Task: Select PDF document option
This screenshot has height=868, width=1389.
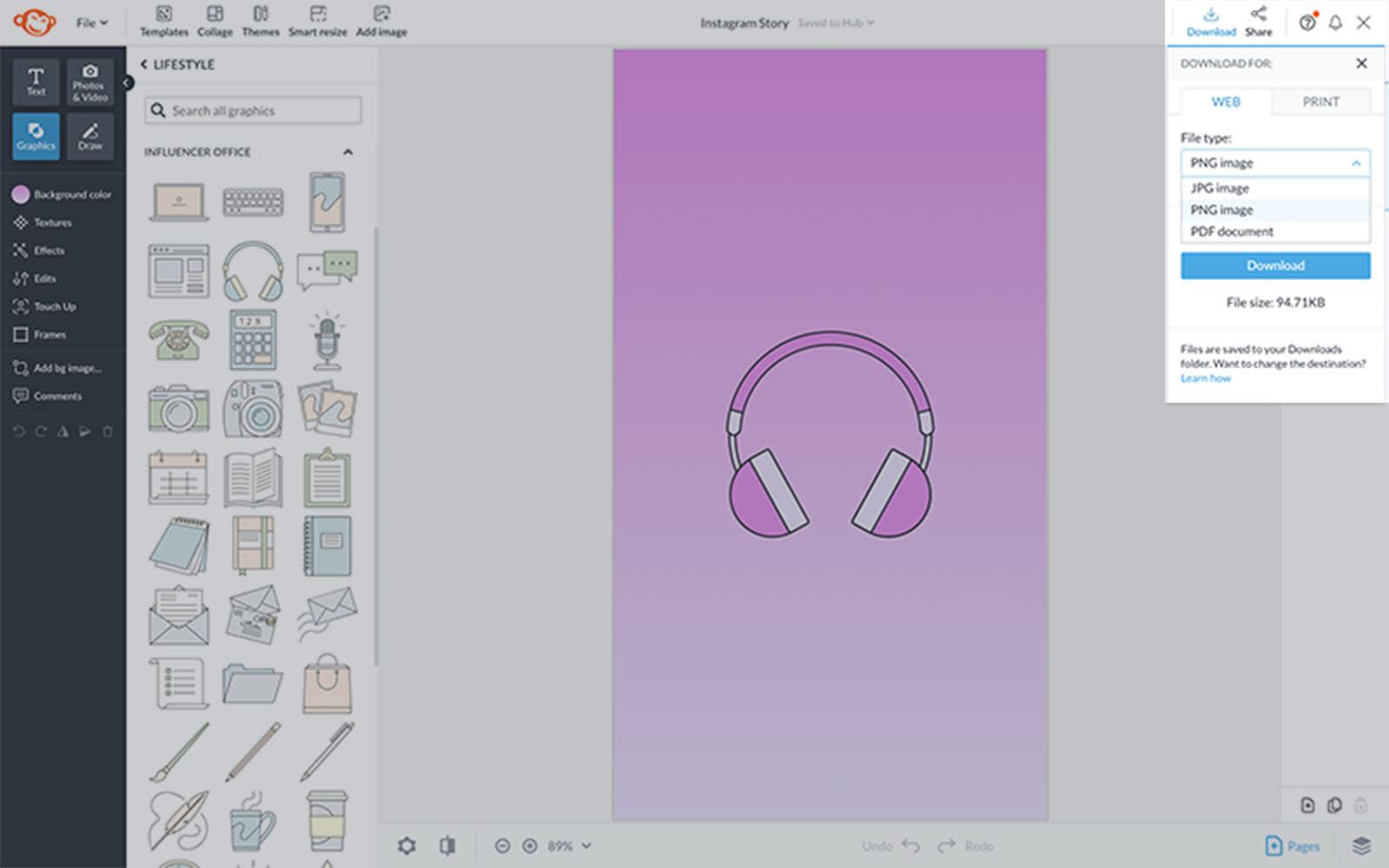Action: (1231, 232)
